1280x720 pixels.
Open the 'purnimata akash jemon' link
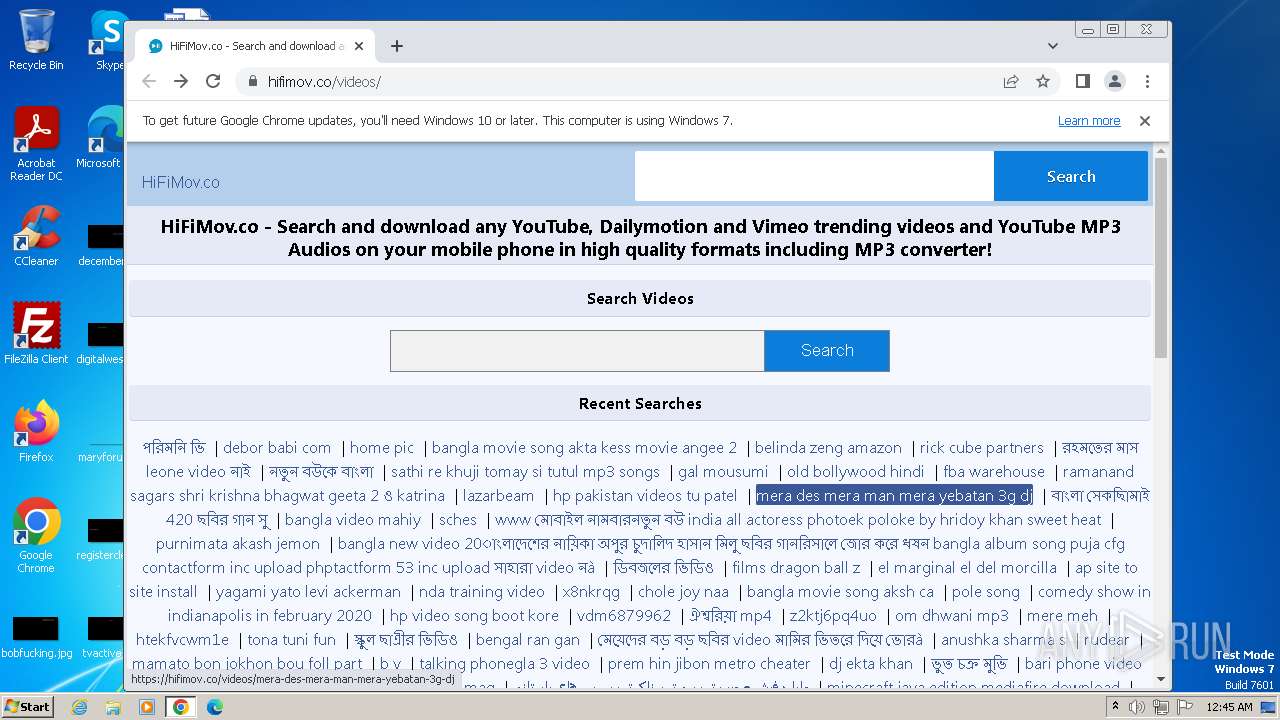[238, 544]
